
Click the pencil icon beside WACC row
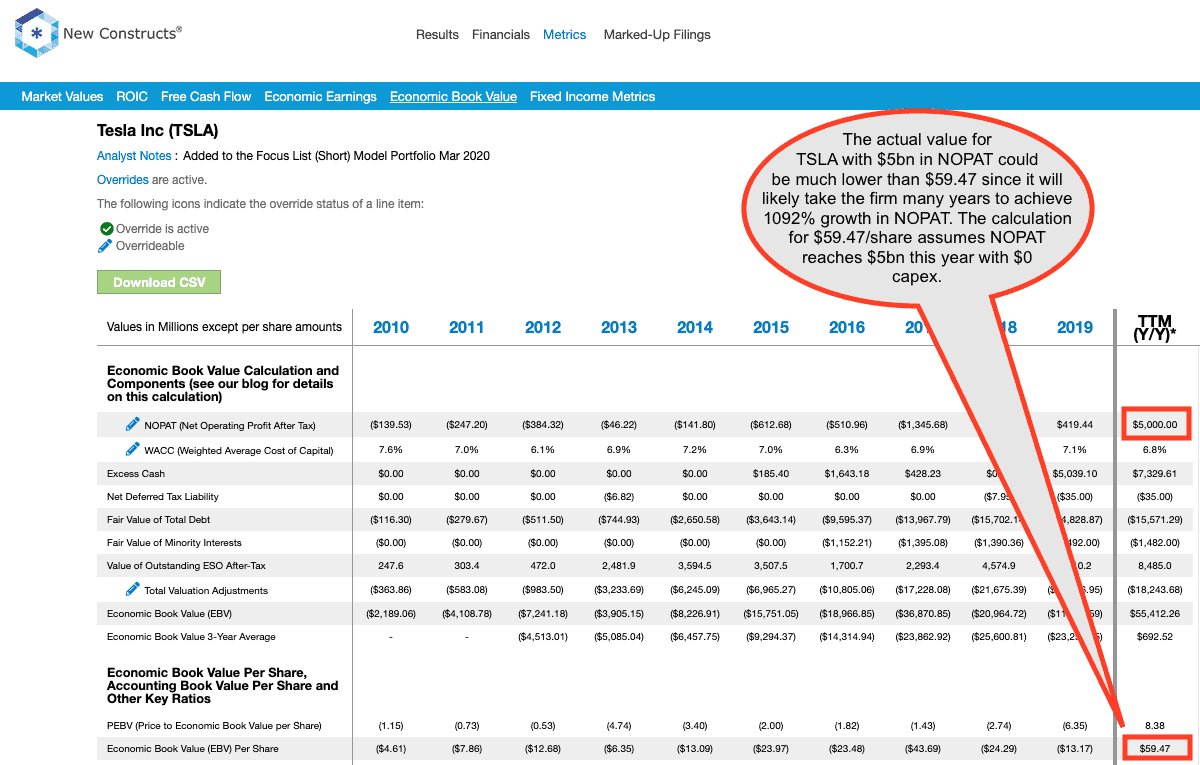(133, 449)
